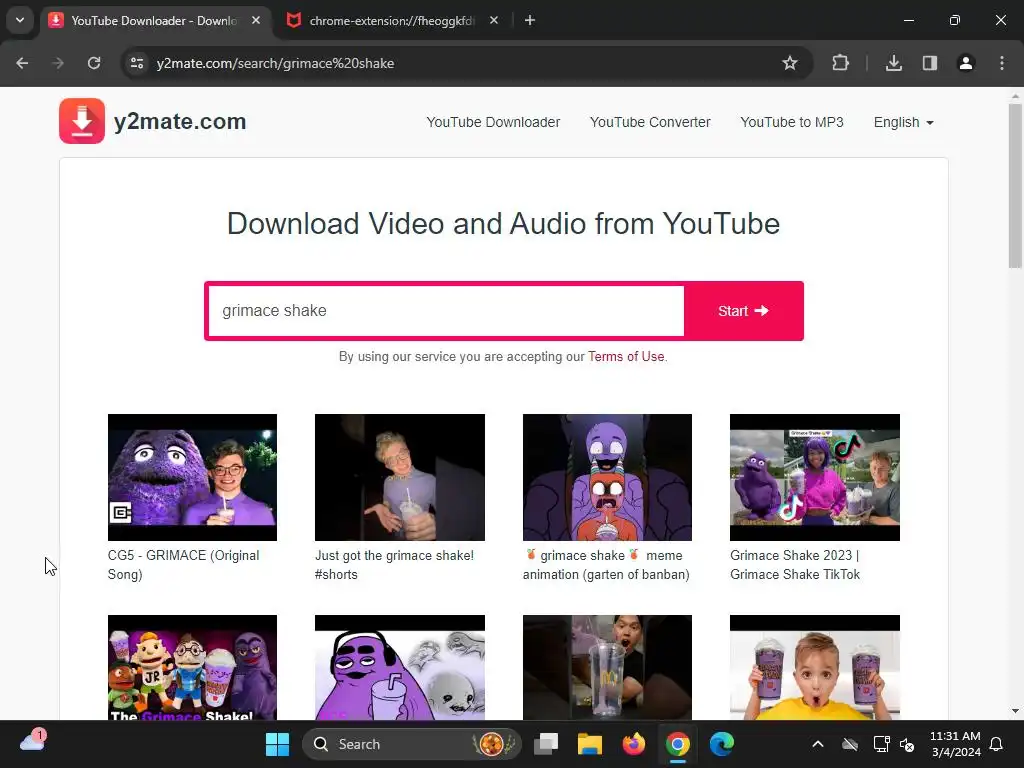Screen dimensions: 1024x768
Task: Open the notifications bell
Action: (x=997, y=744)
